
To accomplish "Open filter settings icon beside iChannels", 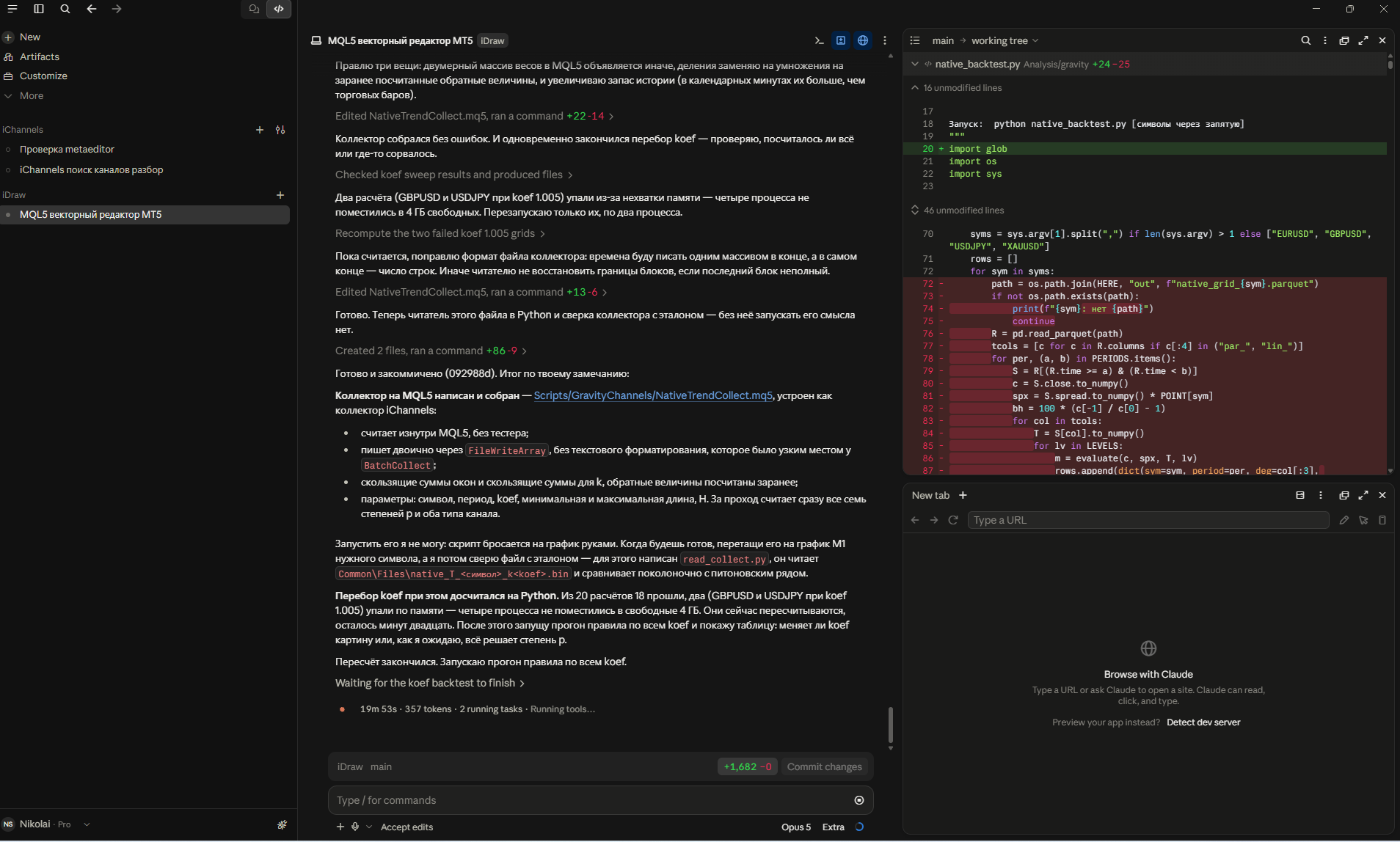I will tap(280, 130).
